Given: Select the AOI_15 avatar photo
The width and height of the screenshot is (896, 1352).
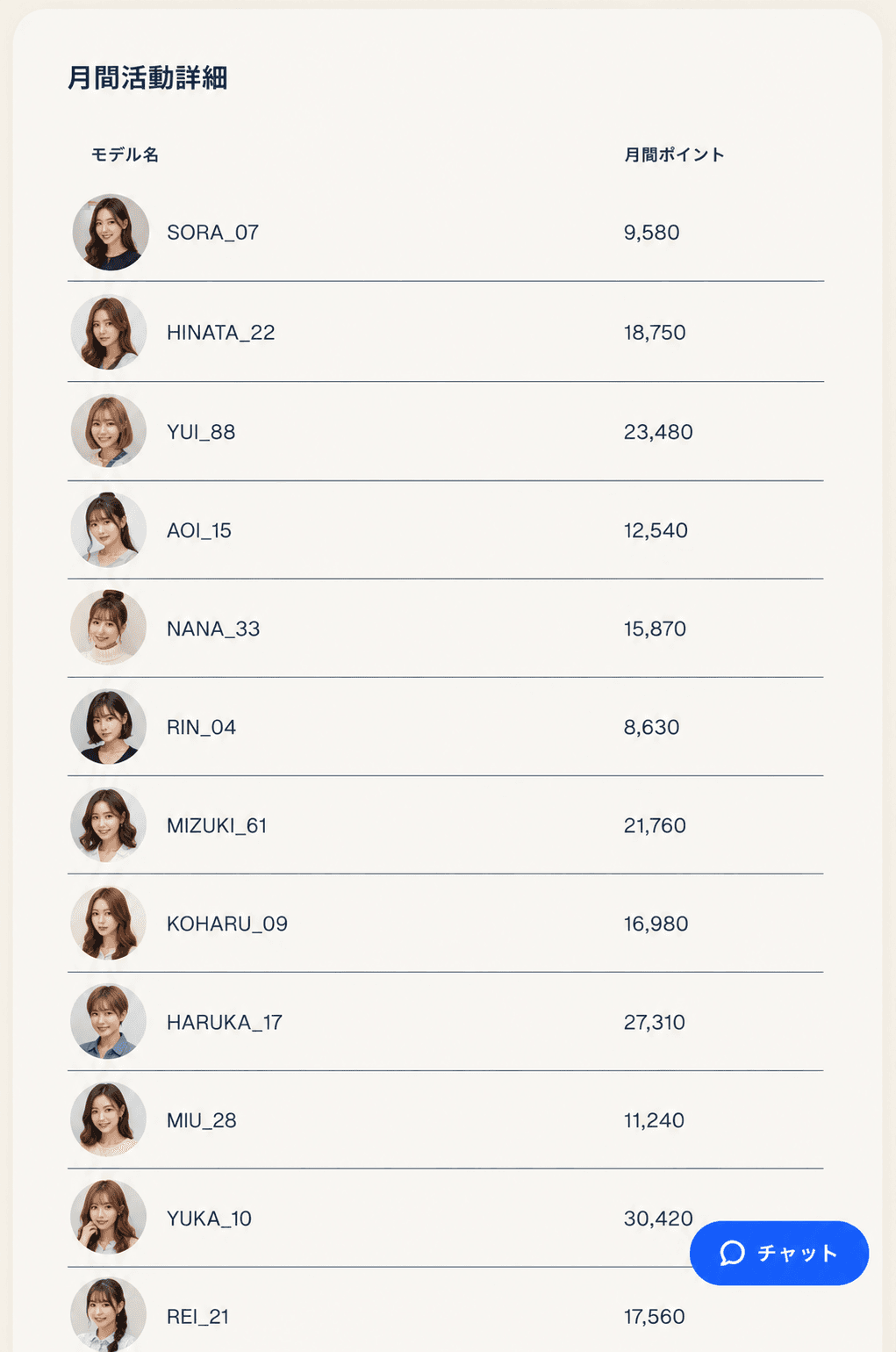Looking at the screenshot, I should click(109, 529).
